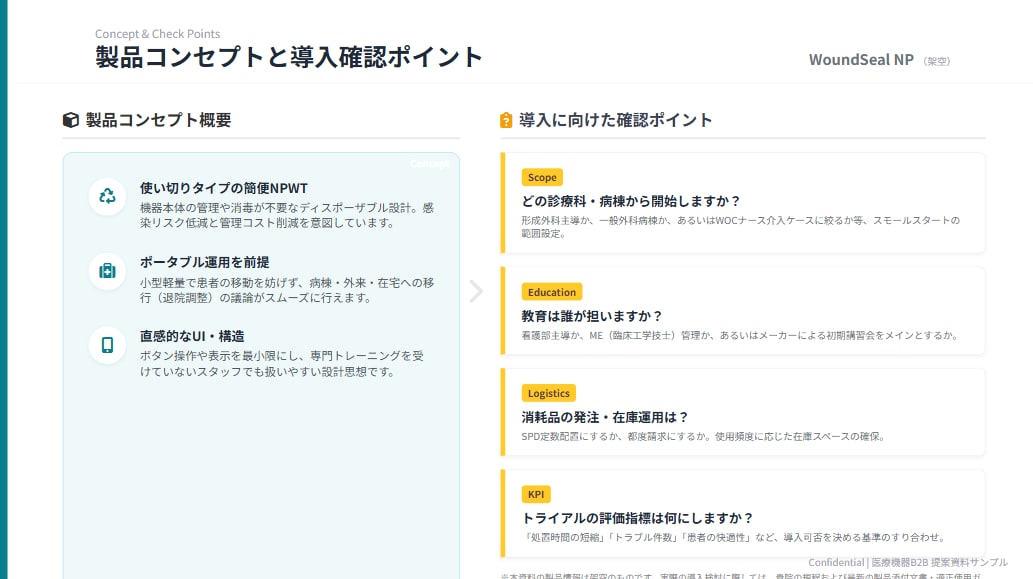Click the question clipboard icon beside 導入に向けた確認ポイント
Image resolution: width=1033 pixels, height=579 pixels.
[506, 120]
